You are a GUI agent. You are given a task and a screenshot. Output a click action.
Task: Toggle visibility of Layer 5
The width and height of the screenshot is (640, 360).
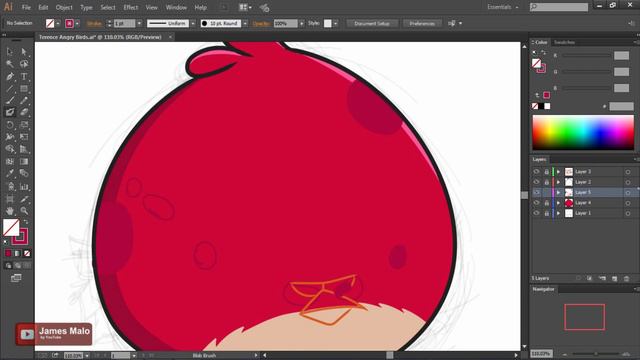click(x=536, y=192)
